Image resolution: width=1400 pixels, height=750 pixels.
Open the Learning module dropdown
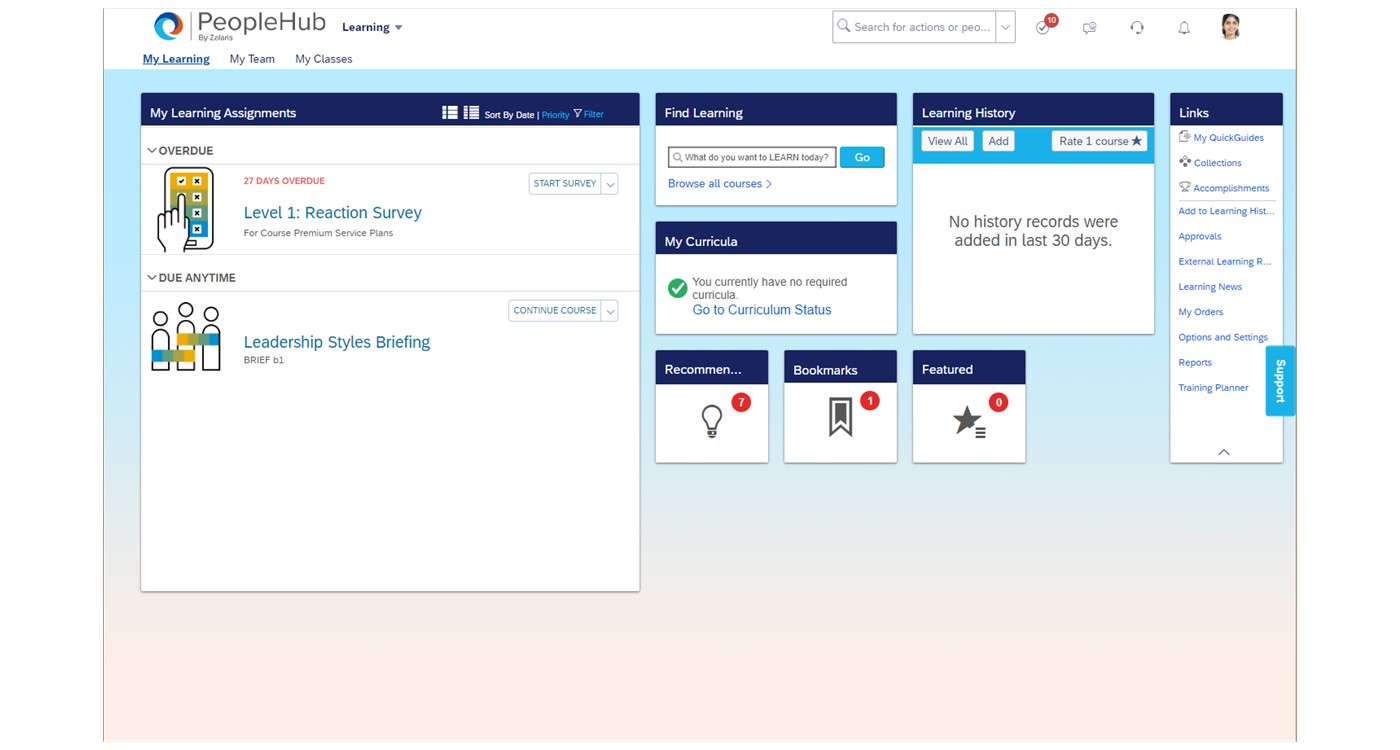click(x=372, y=27)
